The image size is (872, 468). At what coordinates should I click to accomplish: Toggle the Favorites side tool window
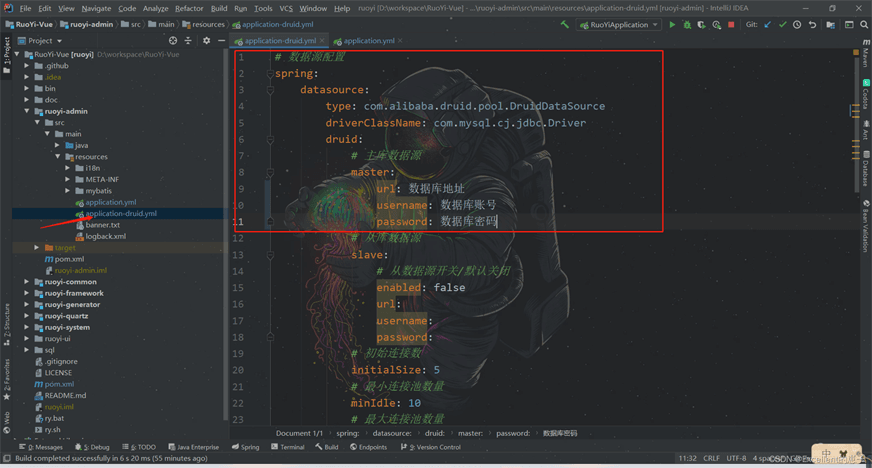point(7,380)
